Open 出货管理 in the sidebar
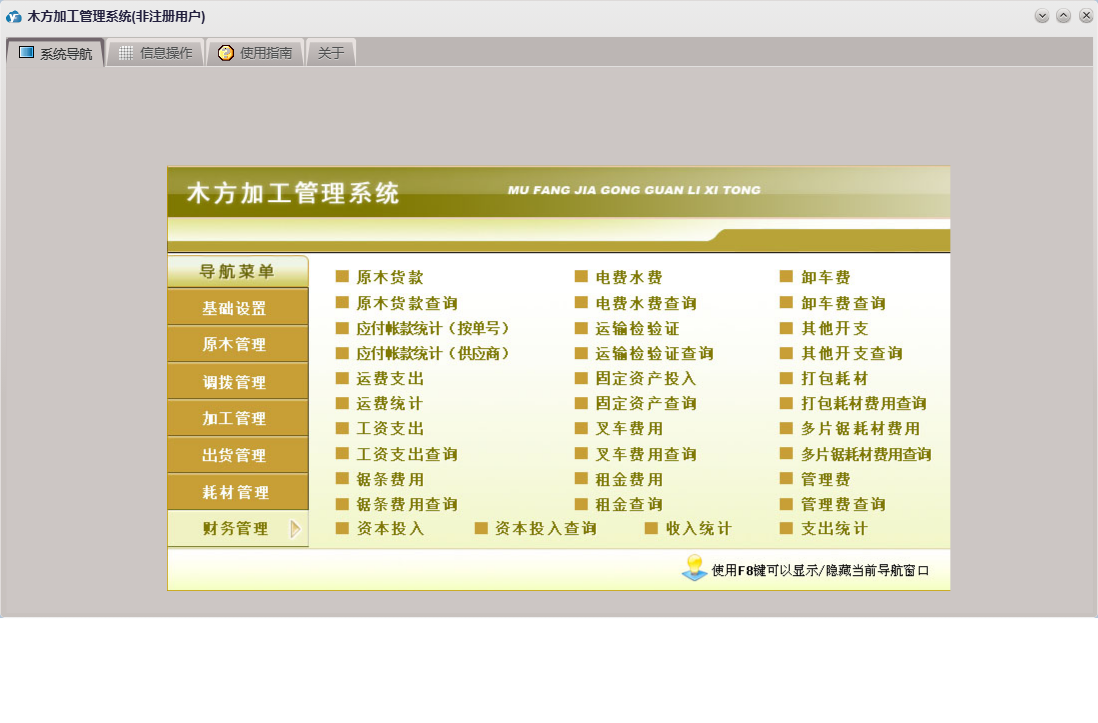This screenshot has height=723, width=1098. tap(235, 456)
